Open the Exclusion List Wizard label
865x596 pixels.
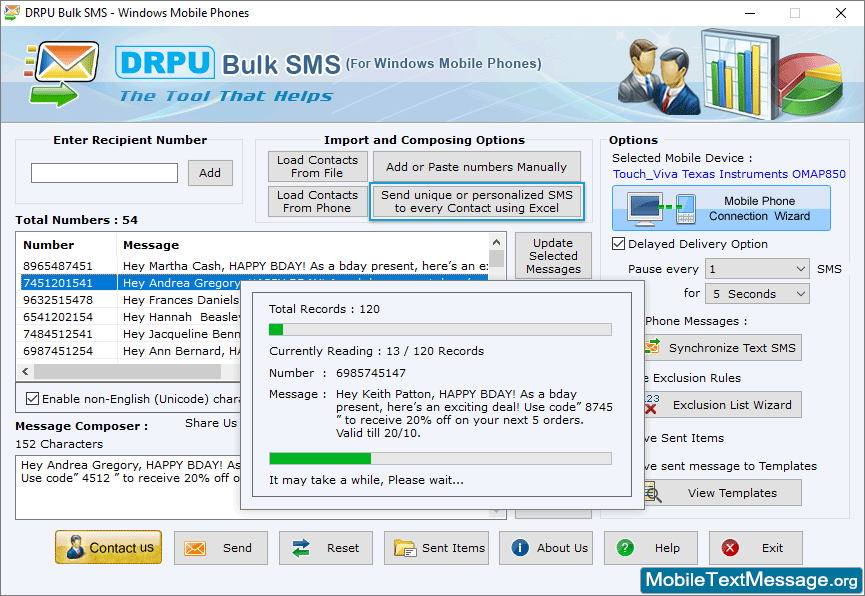click(732, 405)
